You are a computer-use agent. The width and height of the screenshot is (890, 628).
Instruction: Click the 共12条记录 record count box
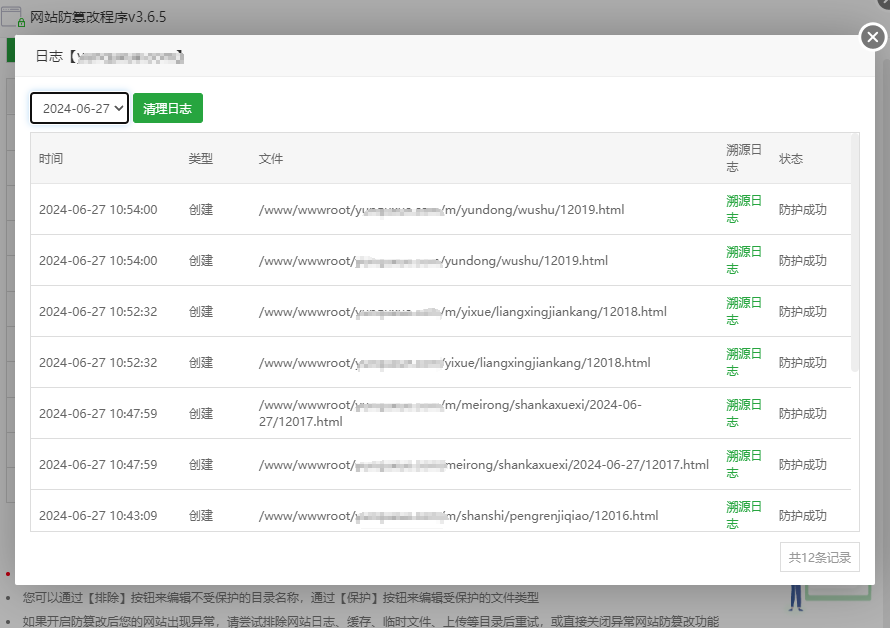[820, 558]
